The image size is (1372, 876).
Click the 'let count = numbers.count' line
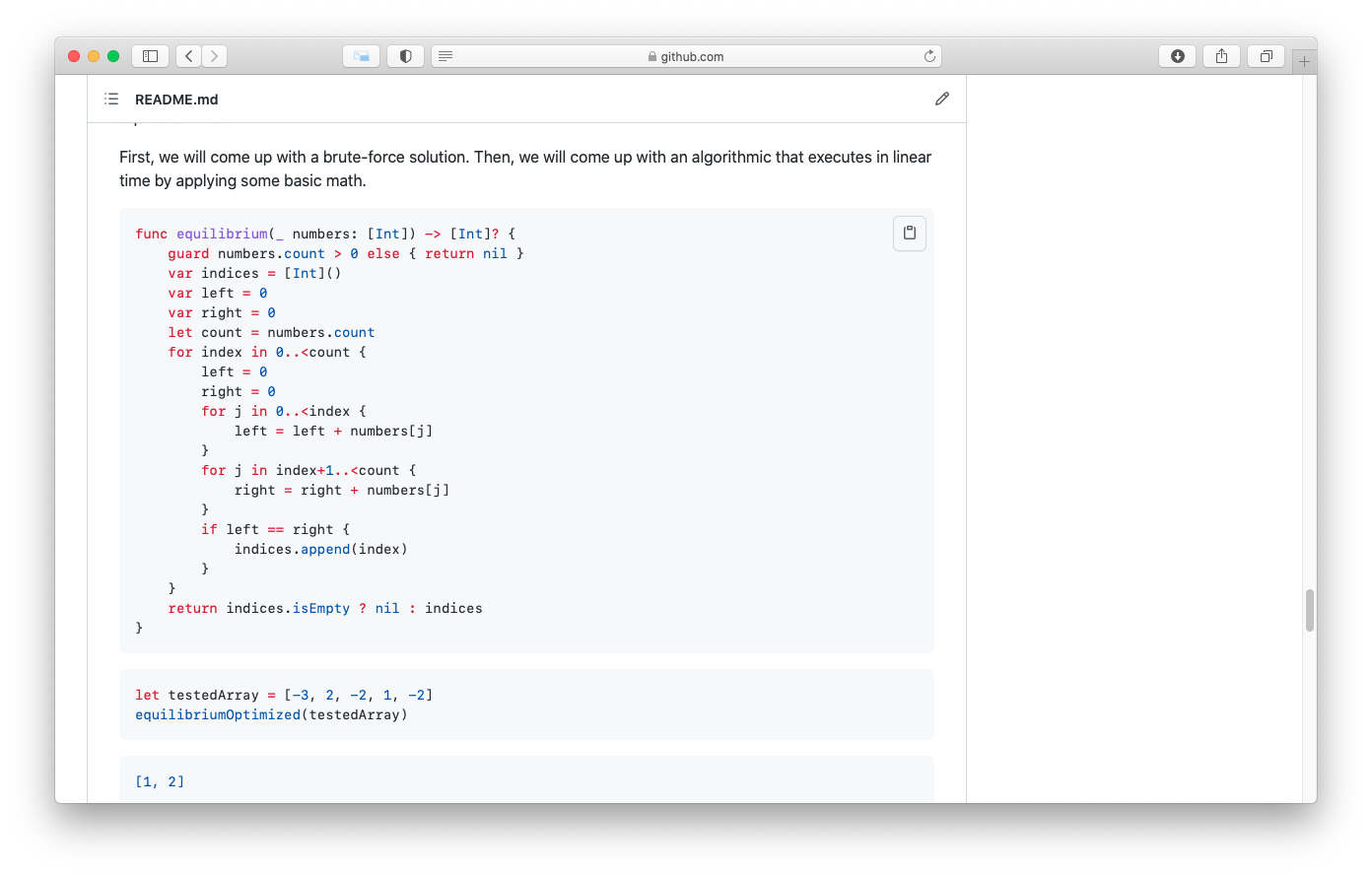click(271, 332)
